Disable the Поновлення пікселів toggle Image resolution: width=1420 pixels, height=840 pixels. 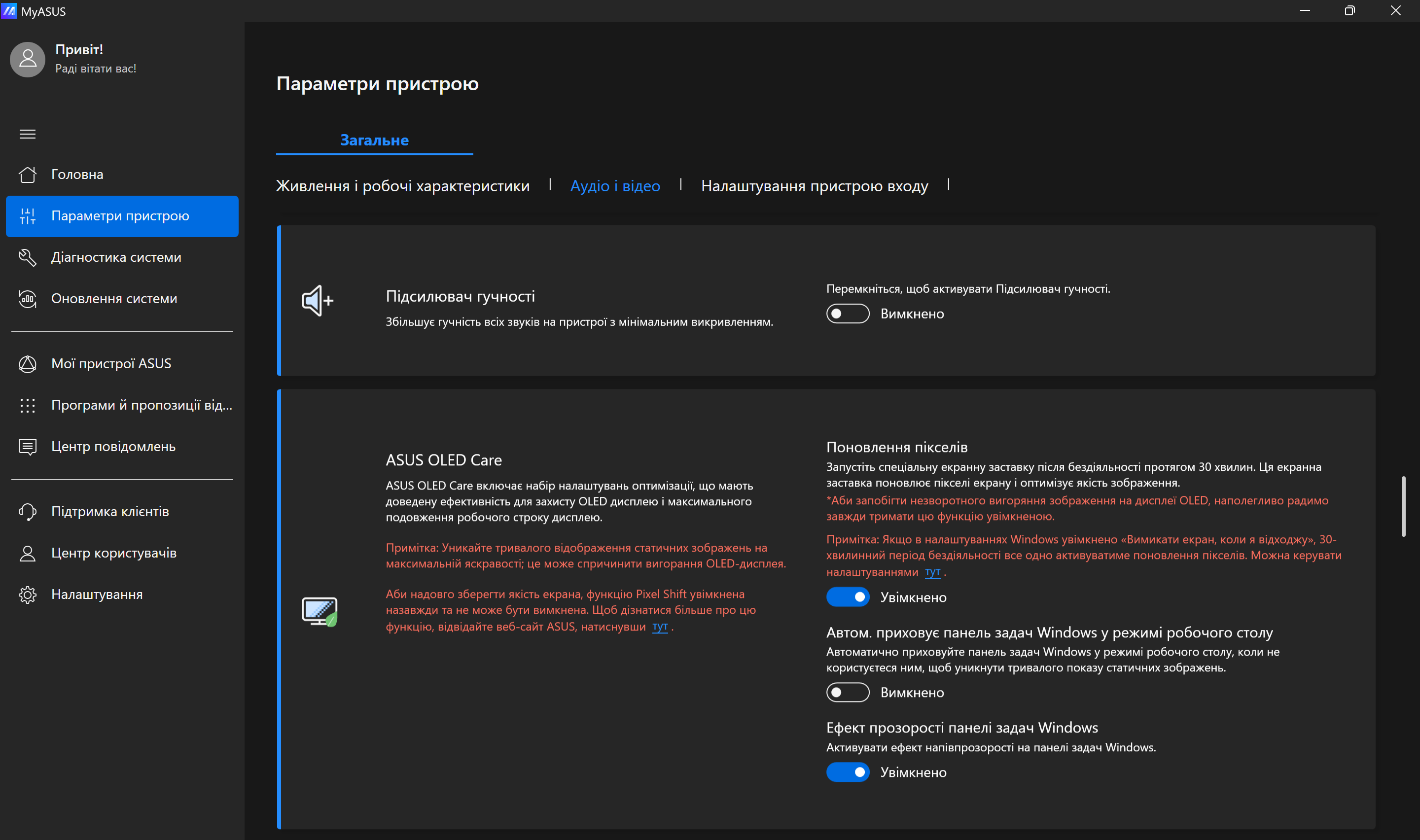click(x=847, y=596)
